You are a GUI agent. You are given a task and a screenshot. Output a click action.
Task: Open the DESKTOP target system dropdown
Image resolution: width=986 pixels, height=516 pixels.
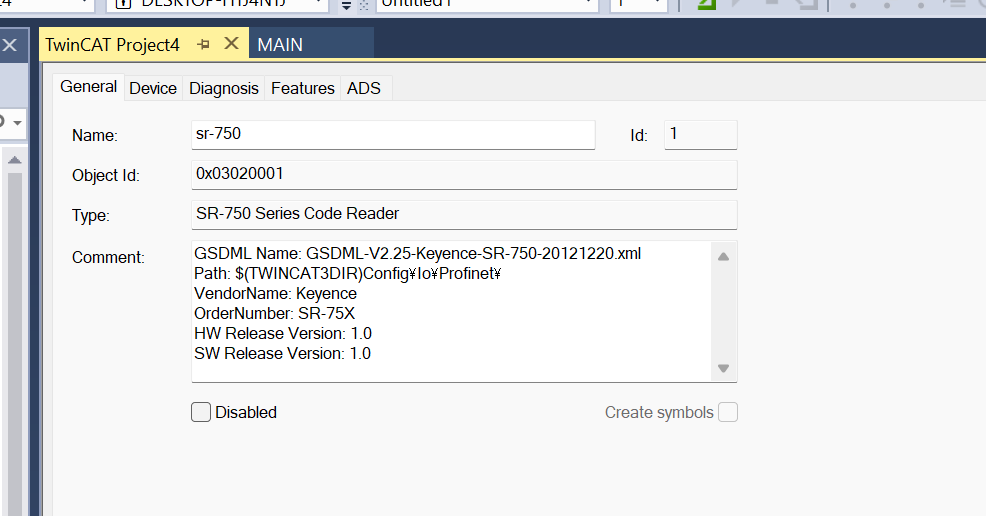click(x=319, y=3)
